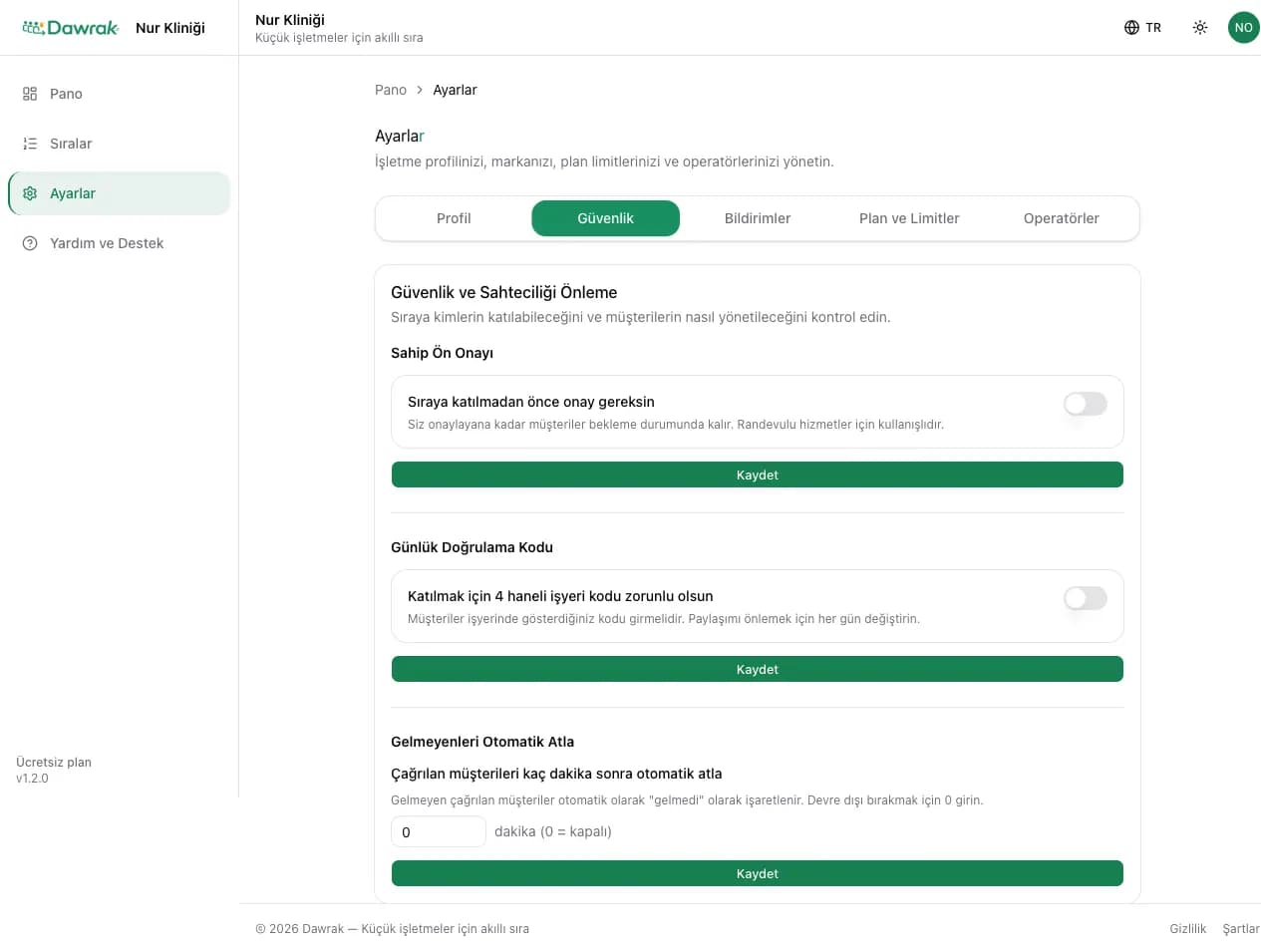Click the Ücretsiz plan label
Screen dimensions: 1261x952
click(x=54, y=763)
